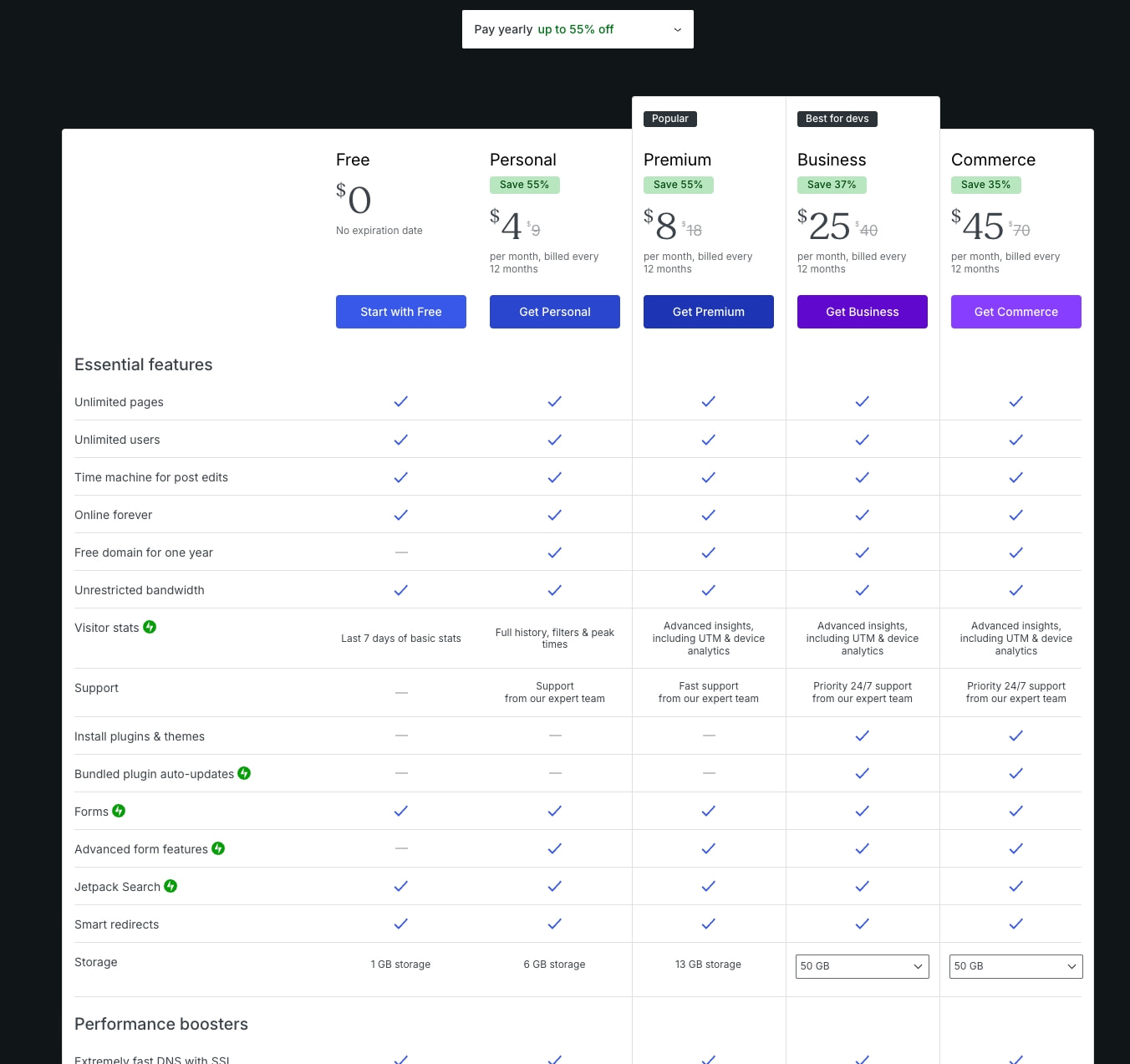Click the Premium checkmark for Advanced form features
The height and width of the screenshot is (1064, 1130).
pyautogui.click(x=709, y=848)
